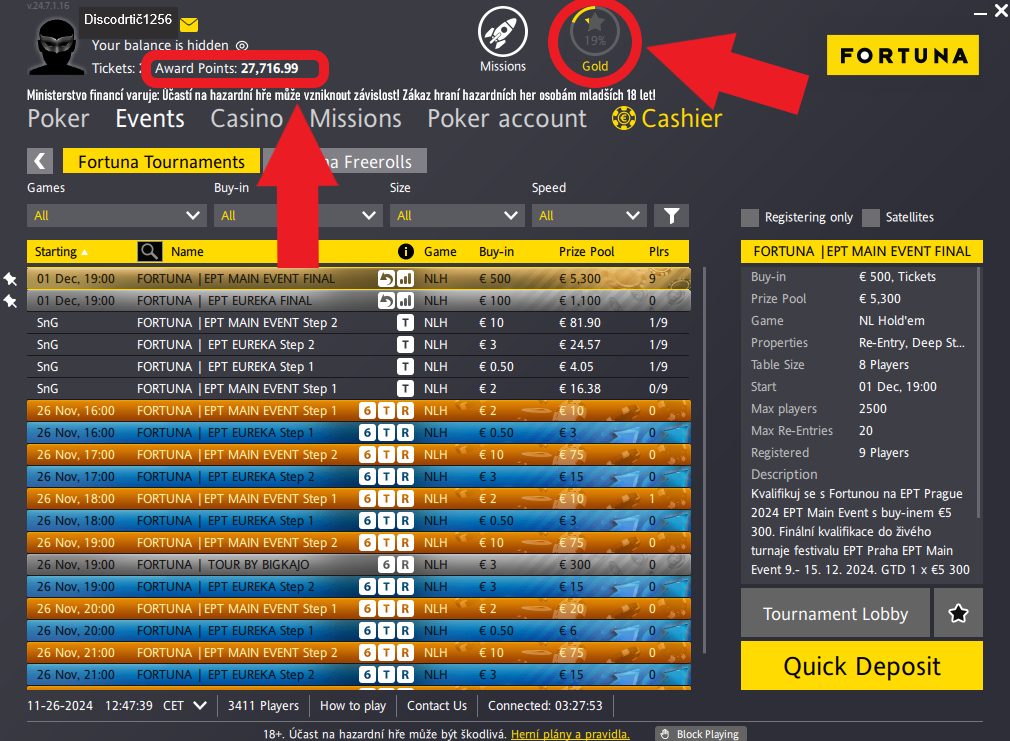
Task: Open the yellow envelope messages icon
Action: (189, 24)
